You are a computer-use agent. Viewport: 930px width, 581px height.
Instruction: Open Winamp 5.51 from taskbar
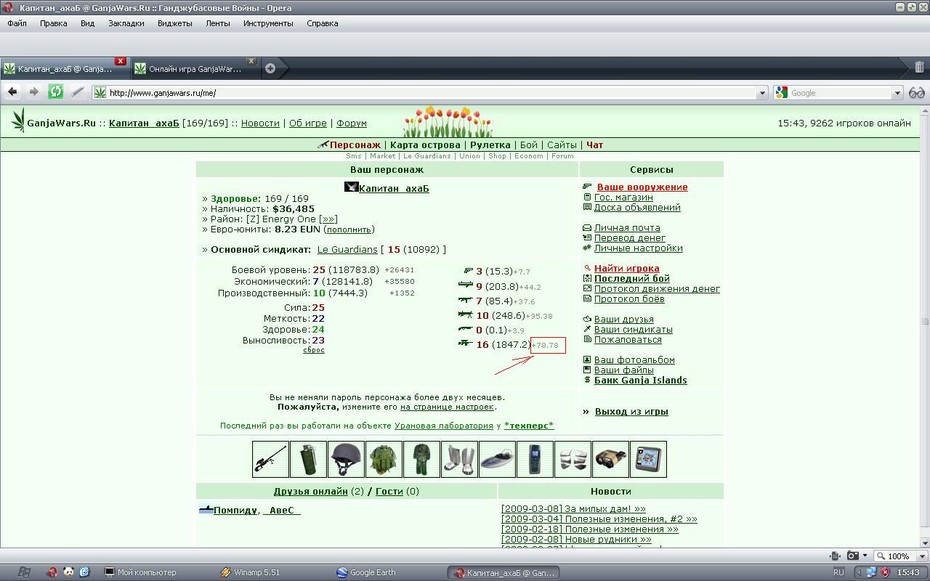click(250, 572)
